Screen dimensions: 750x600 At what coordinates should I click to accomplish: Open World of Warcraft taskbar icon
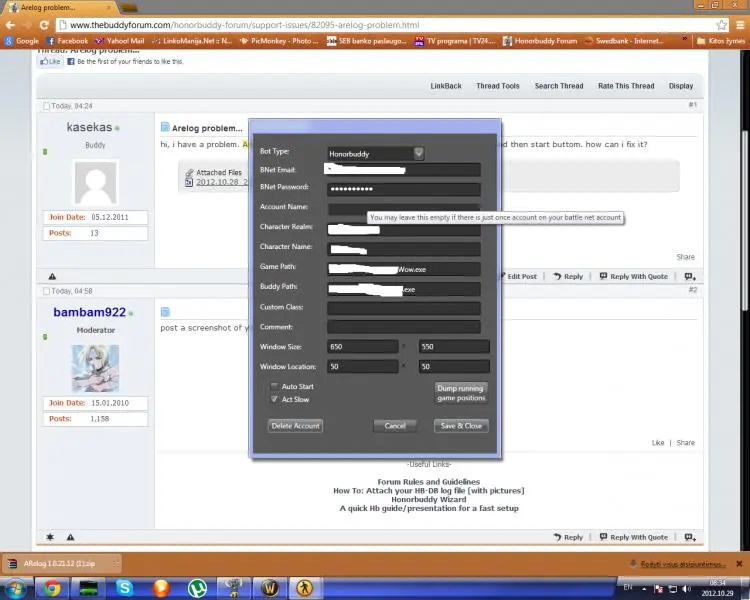click(270, 588)
